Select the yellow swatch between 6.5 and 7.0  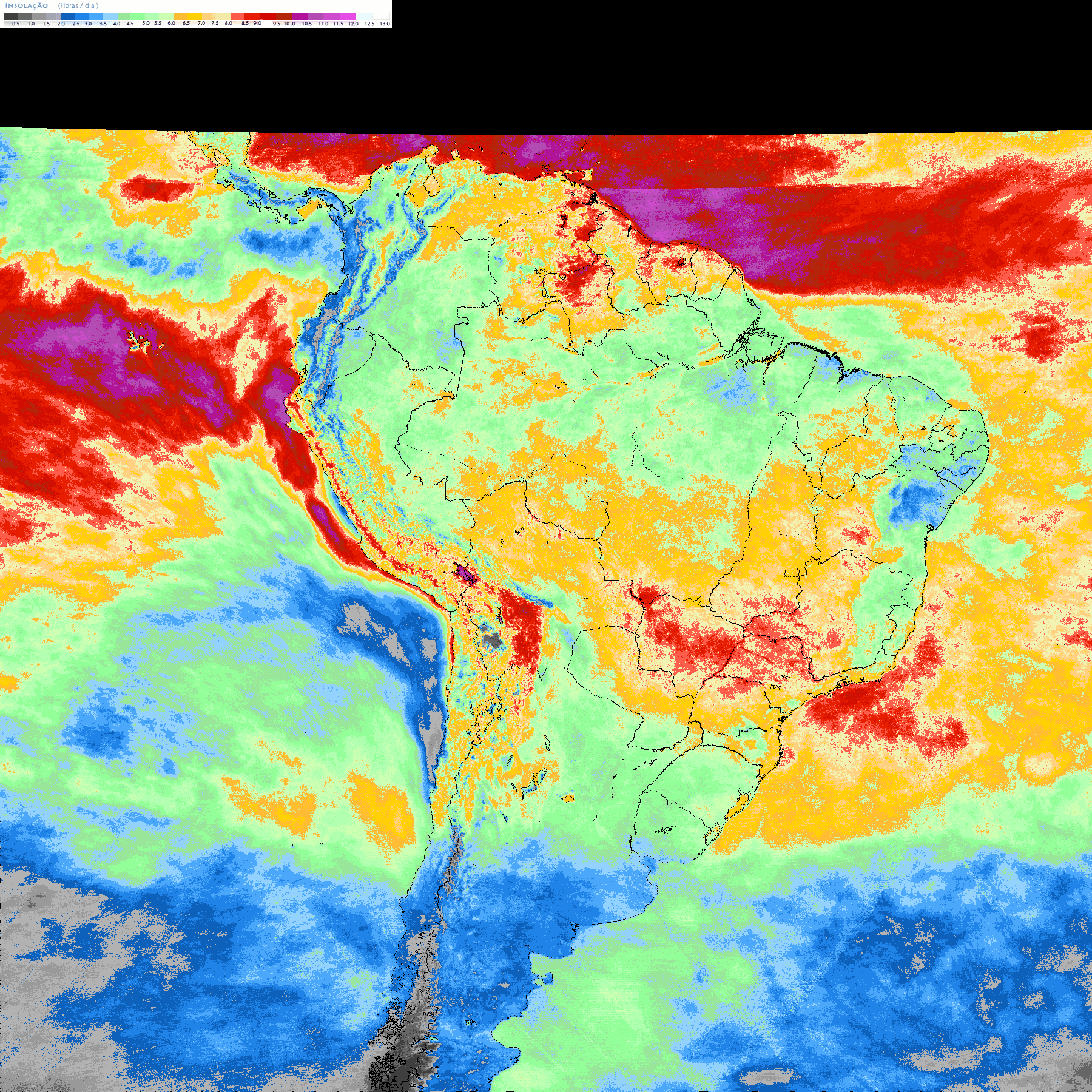[195, 16]
